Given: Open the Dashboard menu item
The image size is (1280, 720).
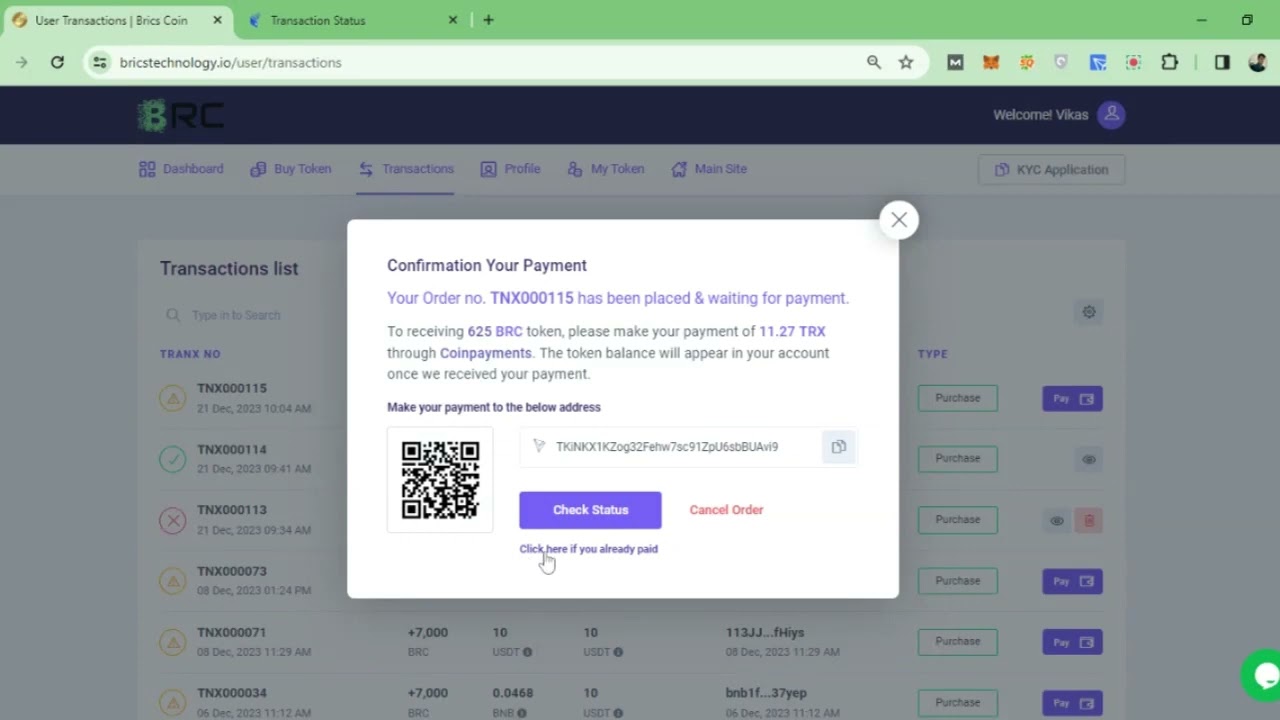Looking at the screenshot, I should (181, 169).
